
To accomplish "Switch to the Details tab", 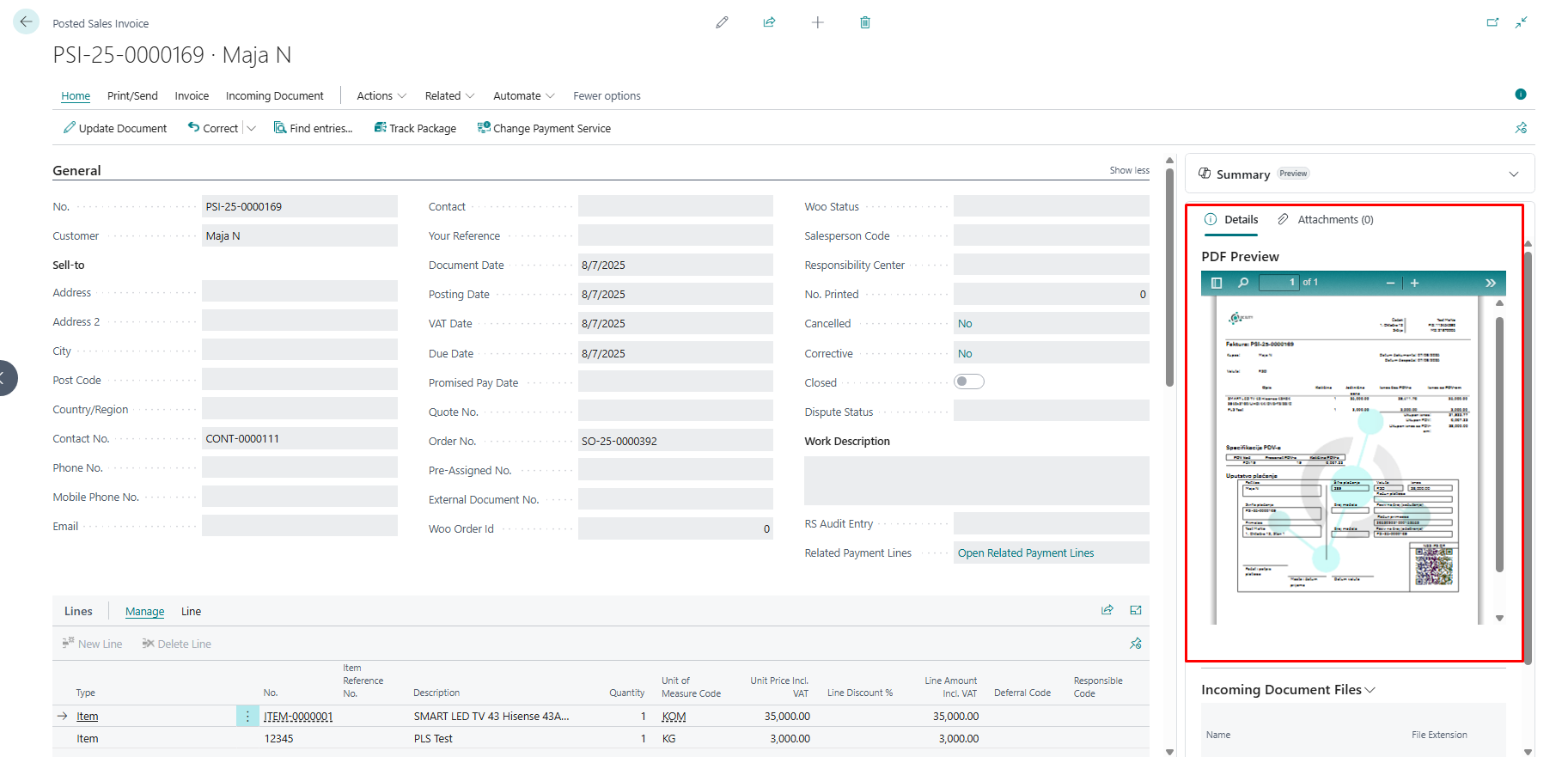I will (x=1231, y=220).
